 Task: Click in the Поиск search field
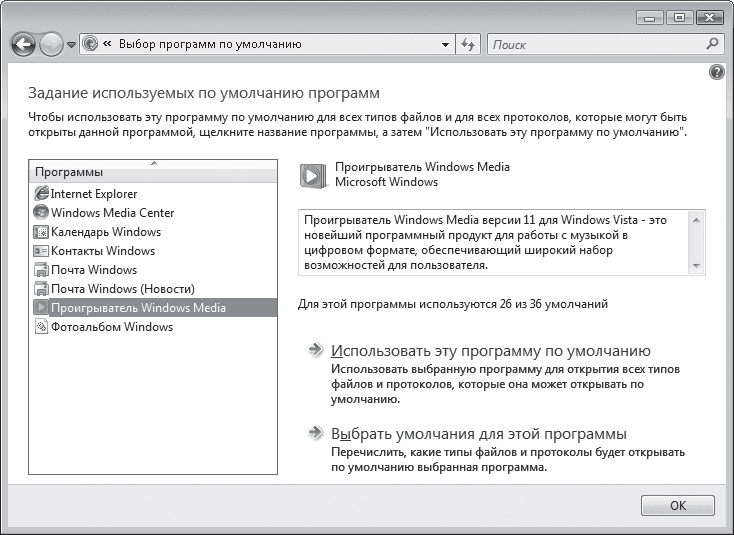click(595, 45)
